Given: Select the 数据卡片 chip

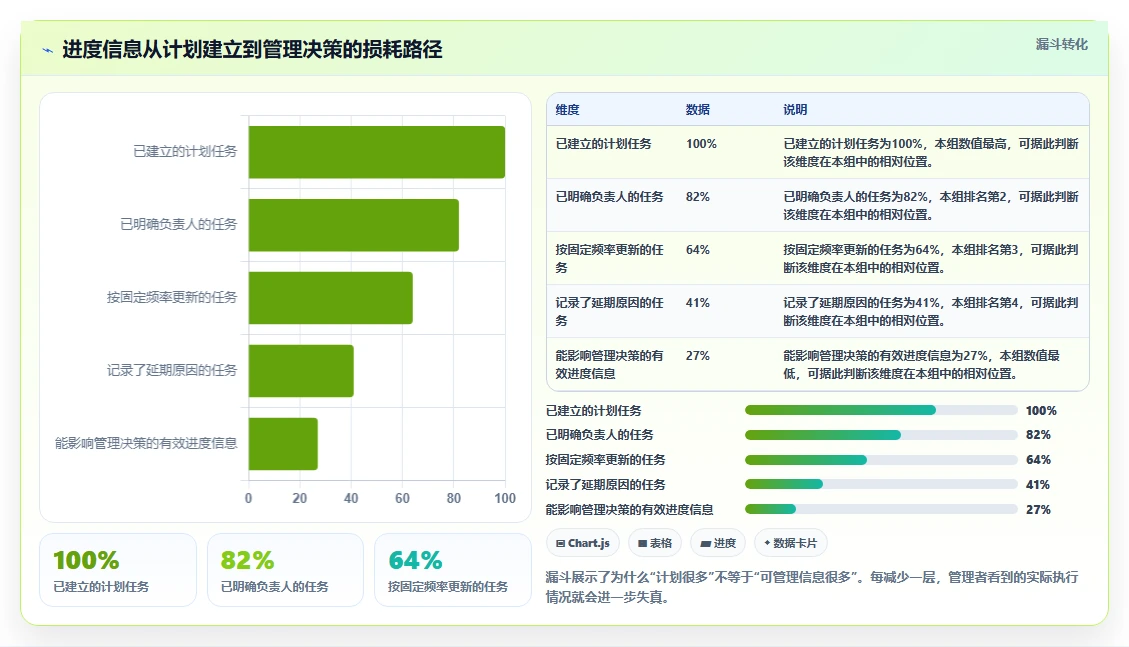Looking at the screenshot, I should click(x=791, y=543).
